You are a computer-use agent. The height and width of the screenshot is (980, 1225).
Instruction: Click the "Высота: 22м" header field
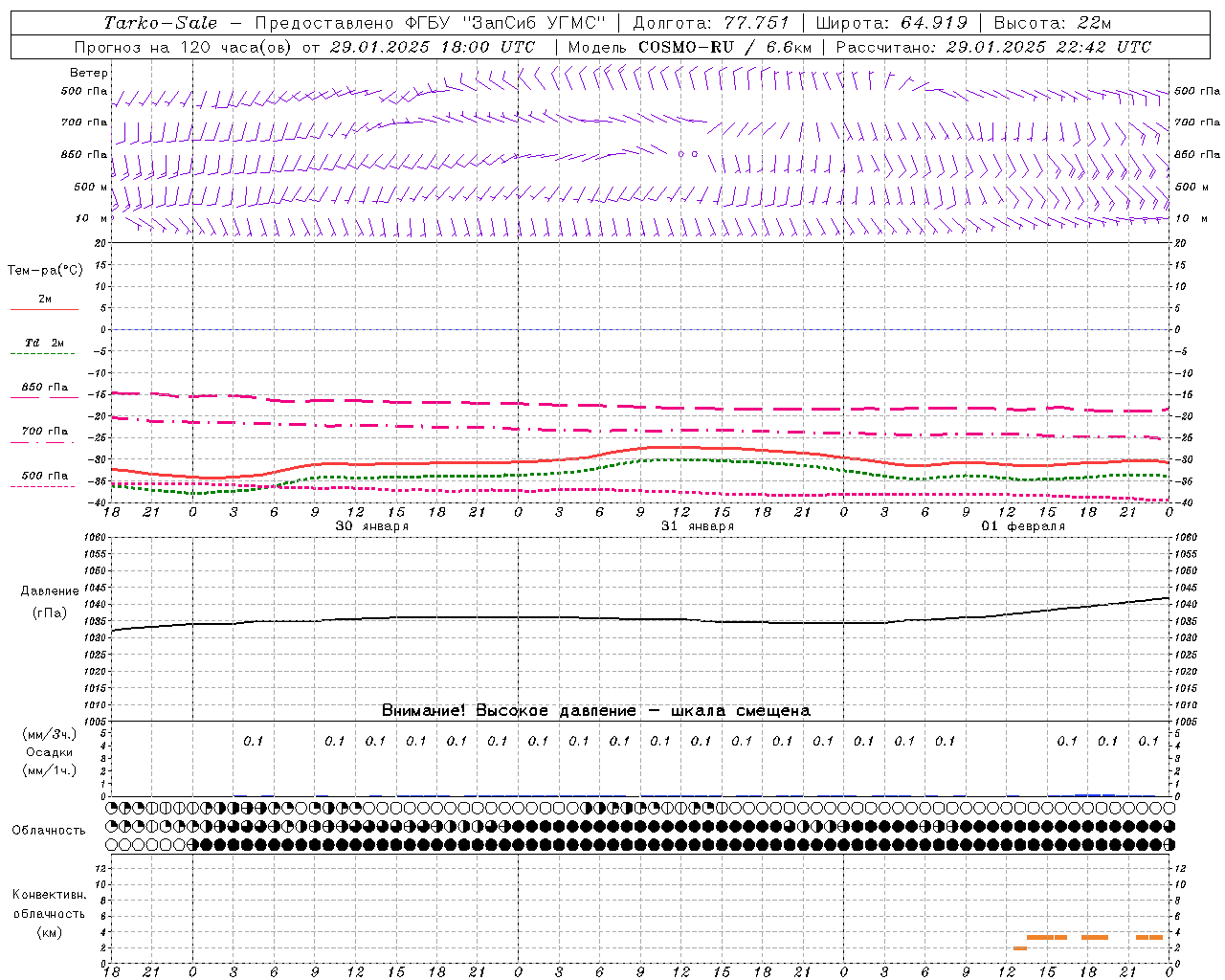[1053, 23]
